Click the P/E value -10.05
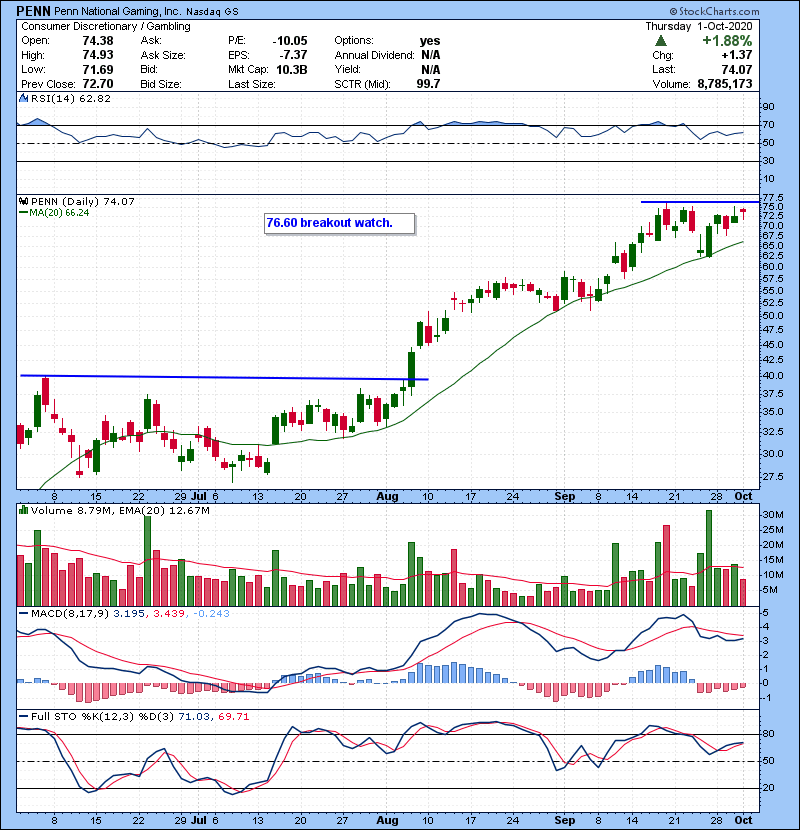 [x=290, y=41]
